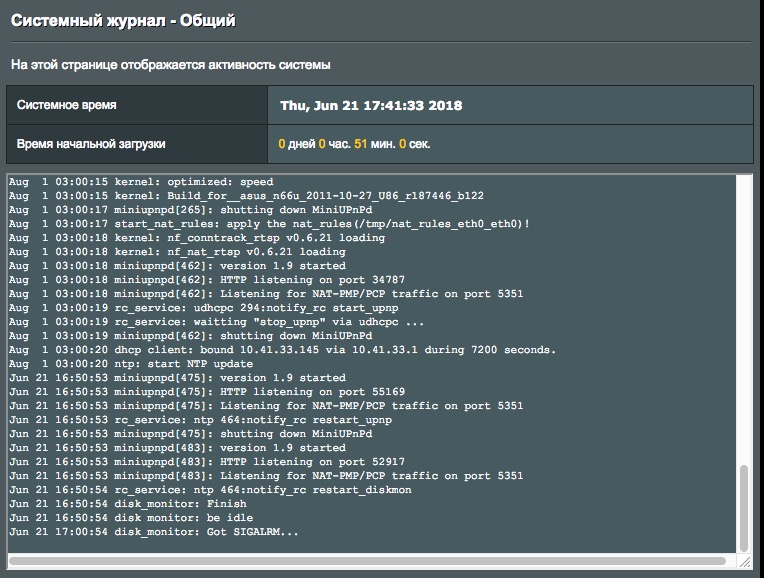Click the system time value Thu, Jun 21
764x578 pixels.
coord(370,105)
